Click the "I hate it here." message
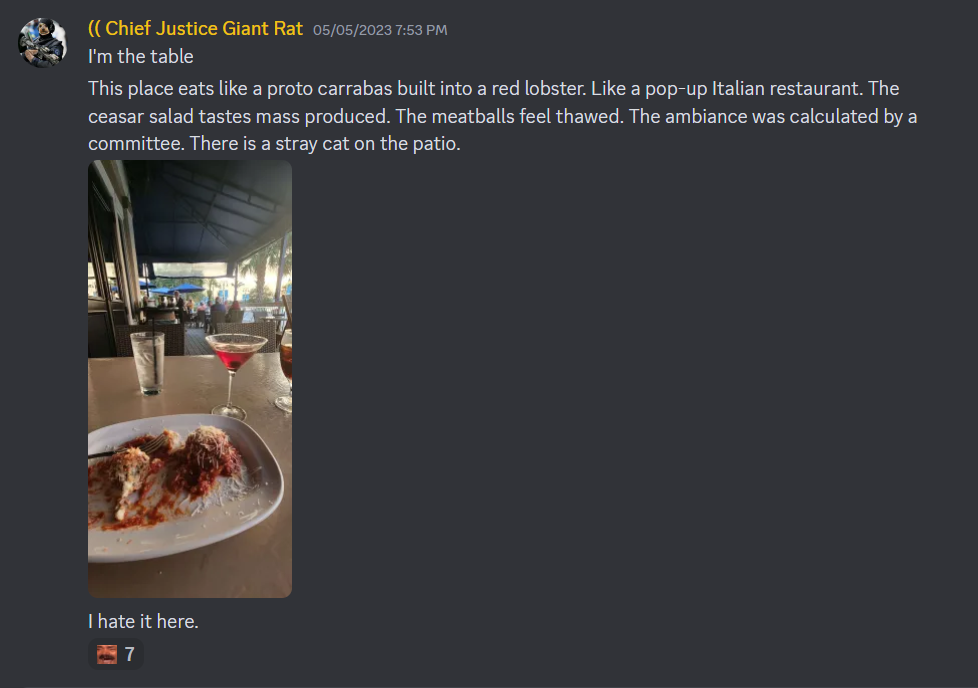The image size is (978, 688). pyautogui.click(x=143, y=621)
